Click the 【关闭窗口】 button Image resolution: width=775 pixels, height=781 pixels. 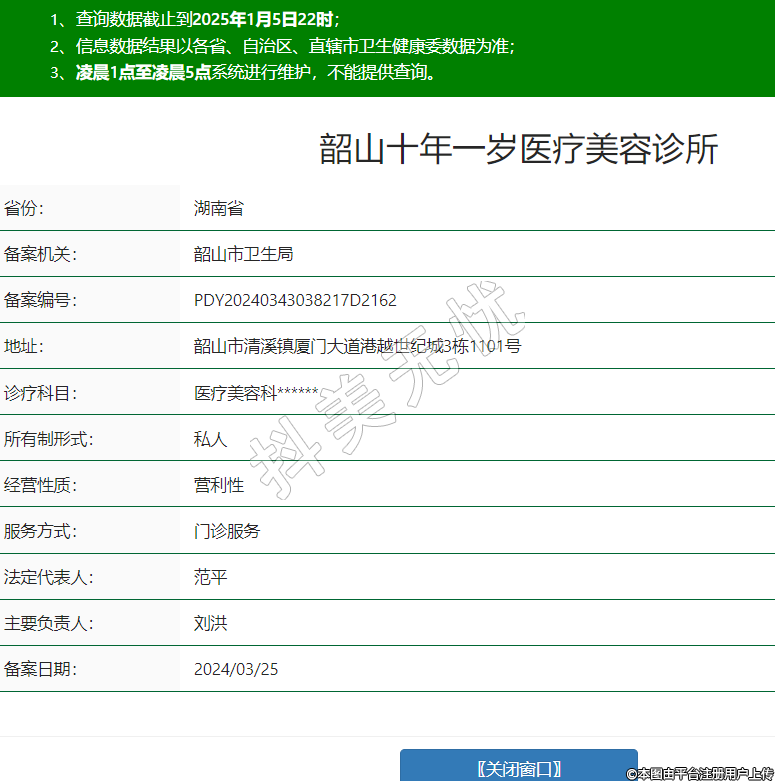518,768
